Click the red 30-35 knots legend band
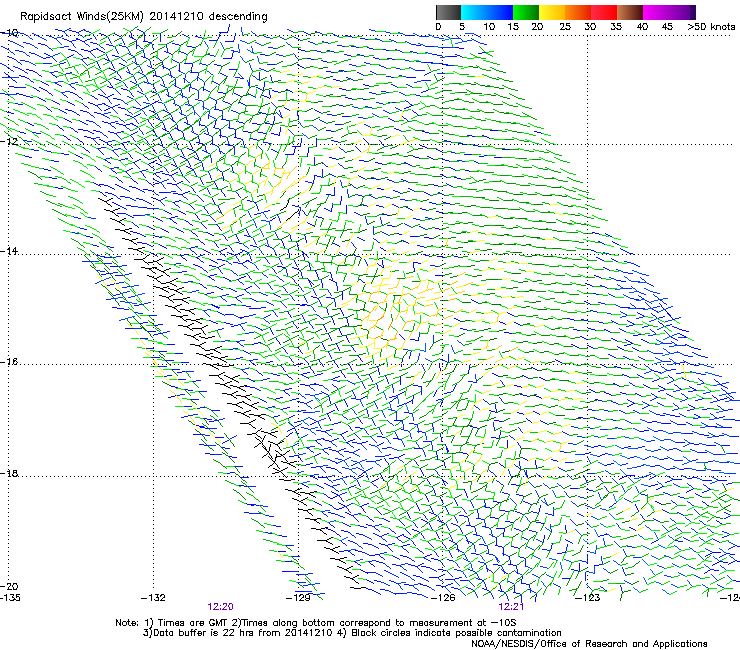This screenshot has width=740, height=650. (x=604, y=12)
